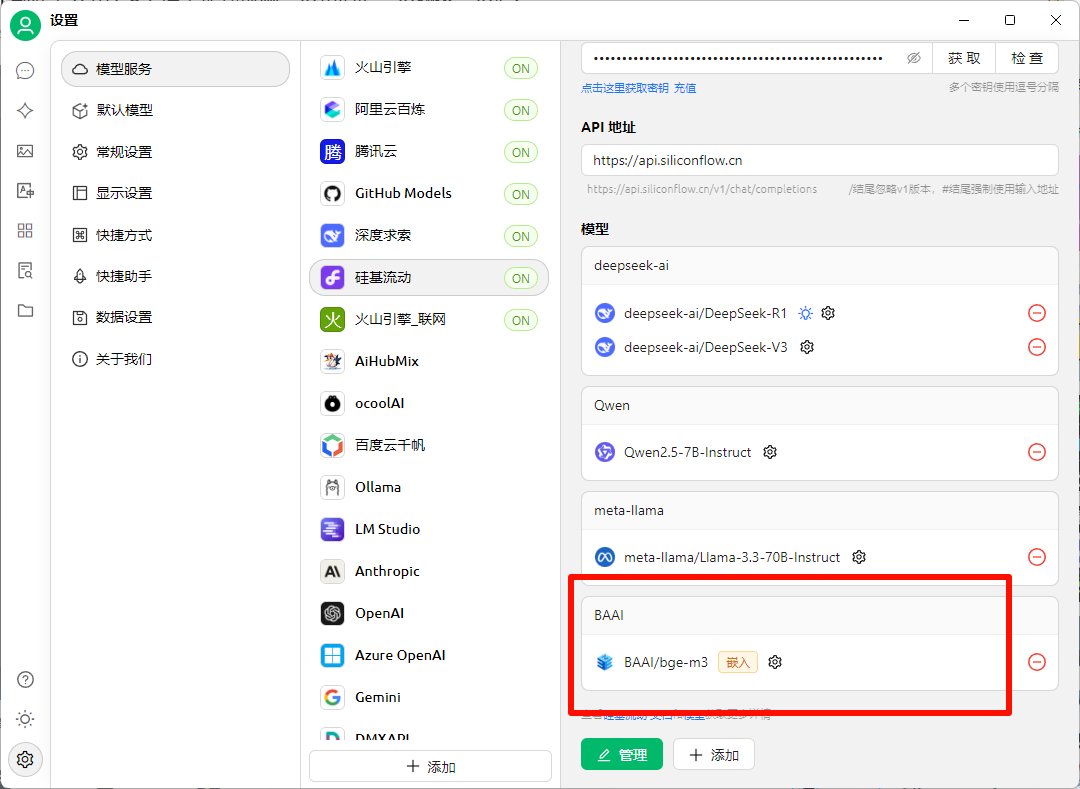
Task: Open settings gear for DeepSeek-R1 model
Action: point(828,313)
